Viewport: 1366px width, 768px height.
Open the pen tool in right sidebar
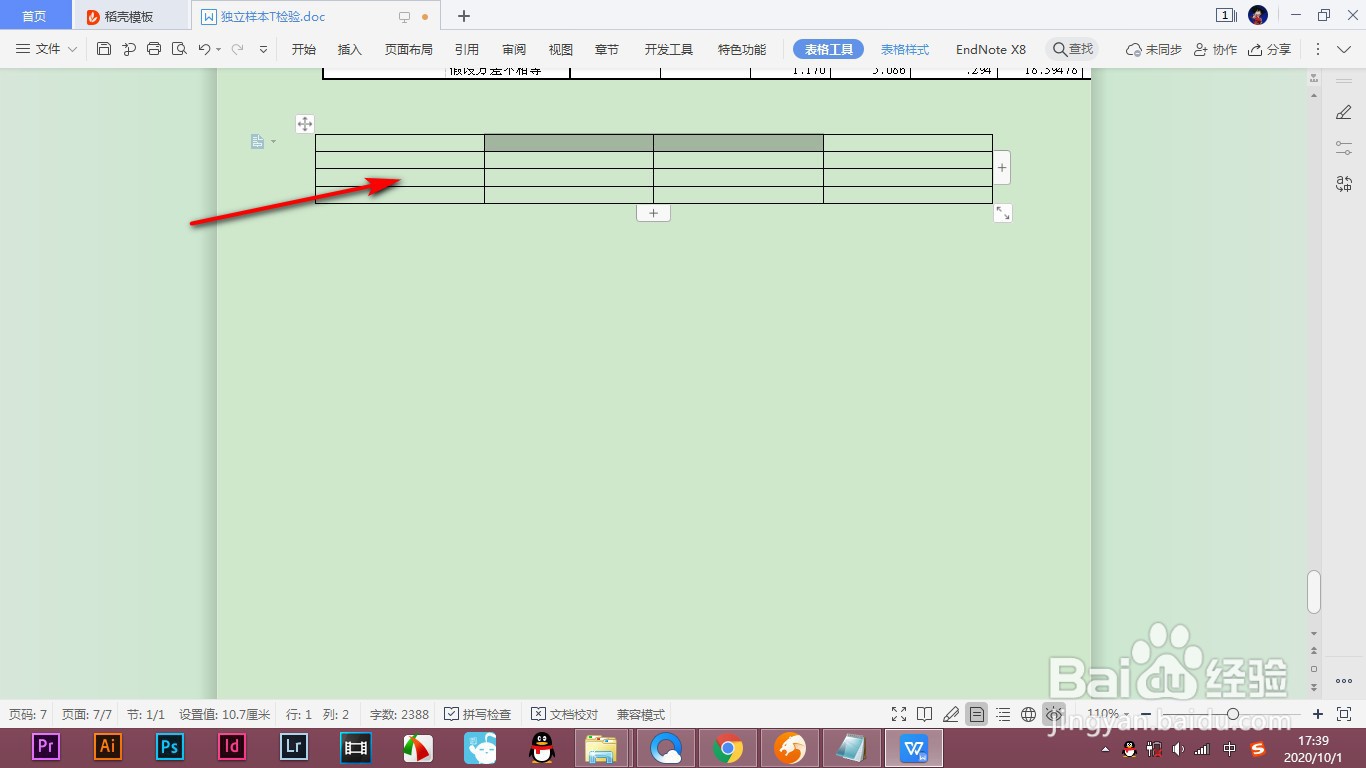click(1344, 113)
